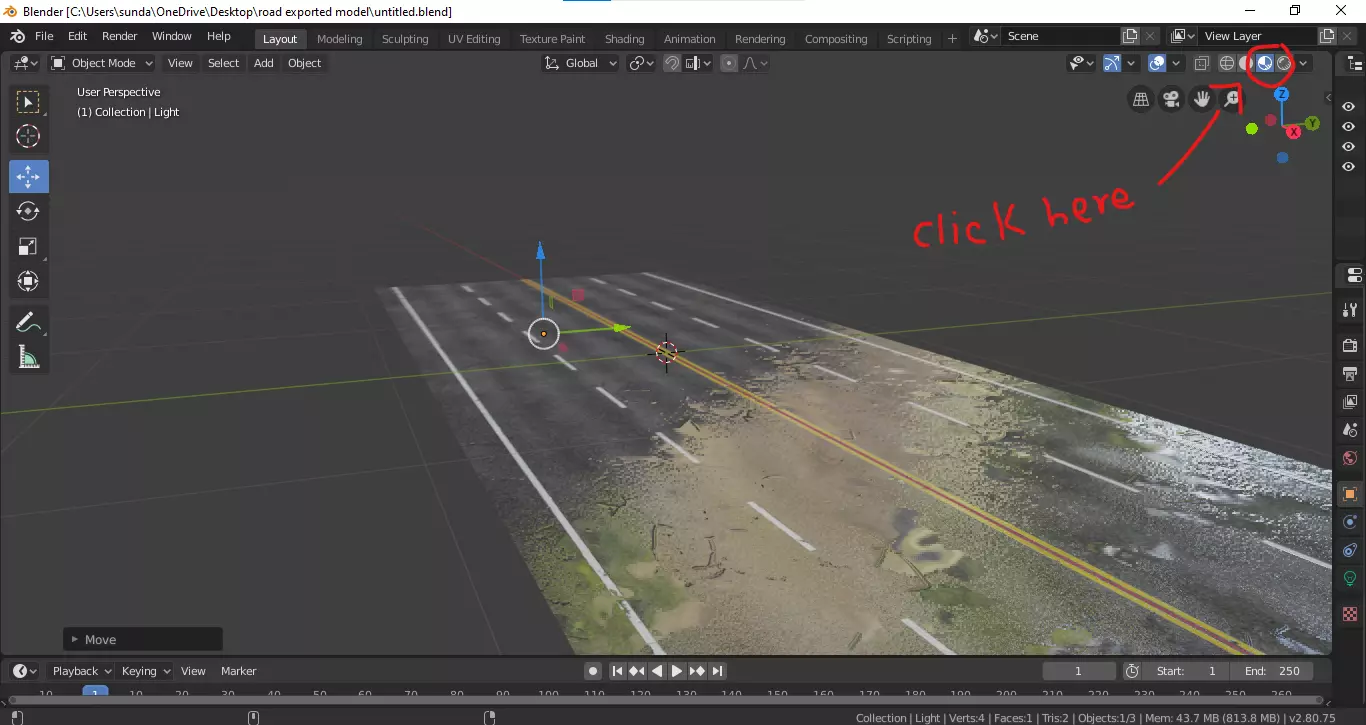
Task: Toggle viewport gizmos display
Action: (x=1112, y=63)
